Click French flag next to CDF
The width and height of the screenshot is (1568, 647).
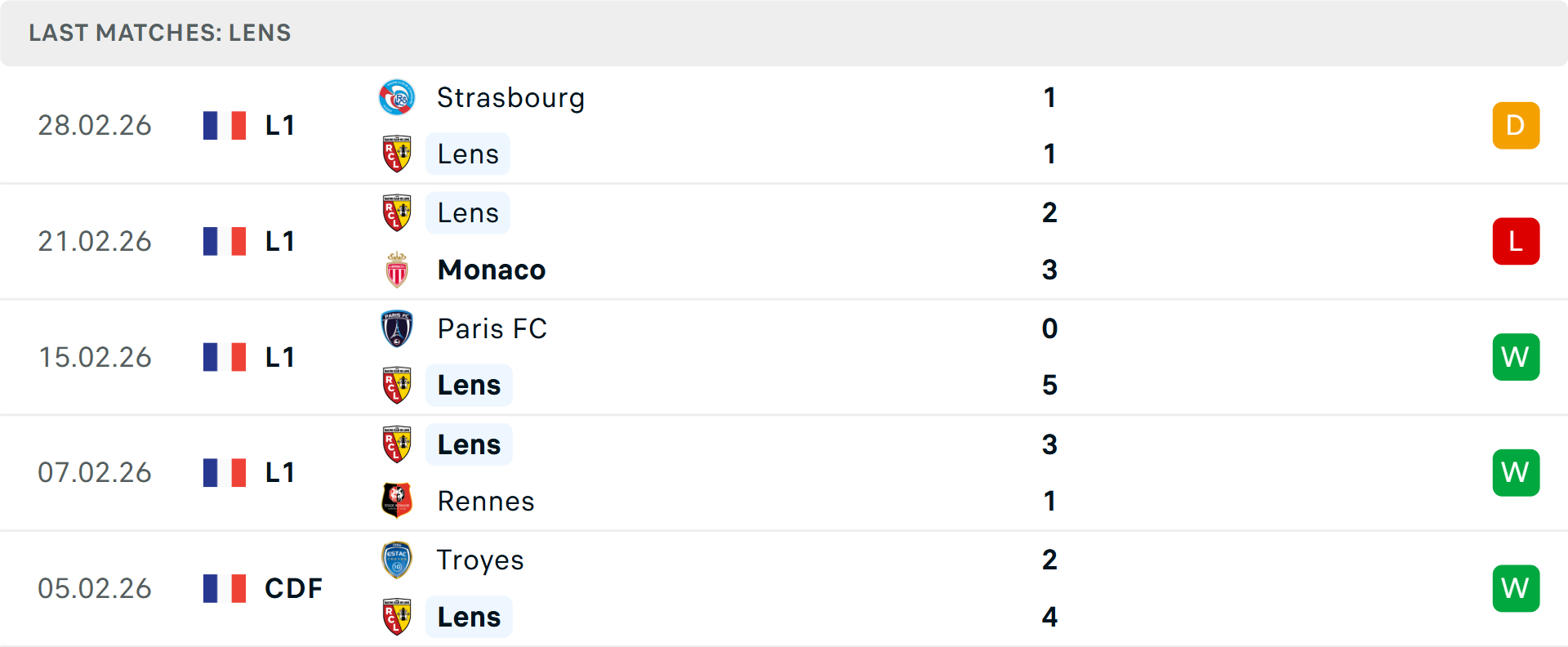pyautogui.click(x=225, y=588)
